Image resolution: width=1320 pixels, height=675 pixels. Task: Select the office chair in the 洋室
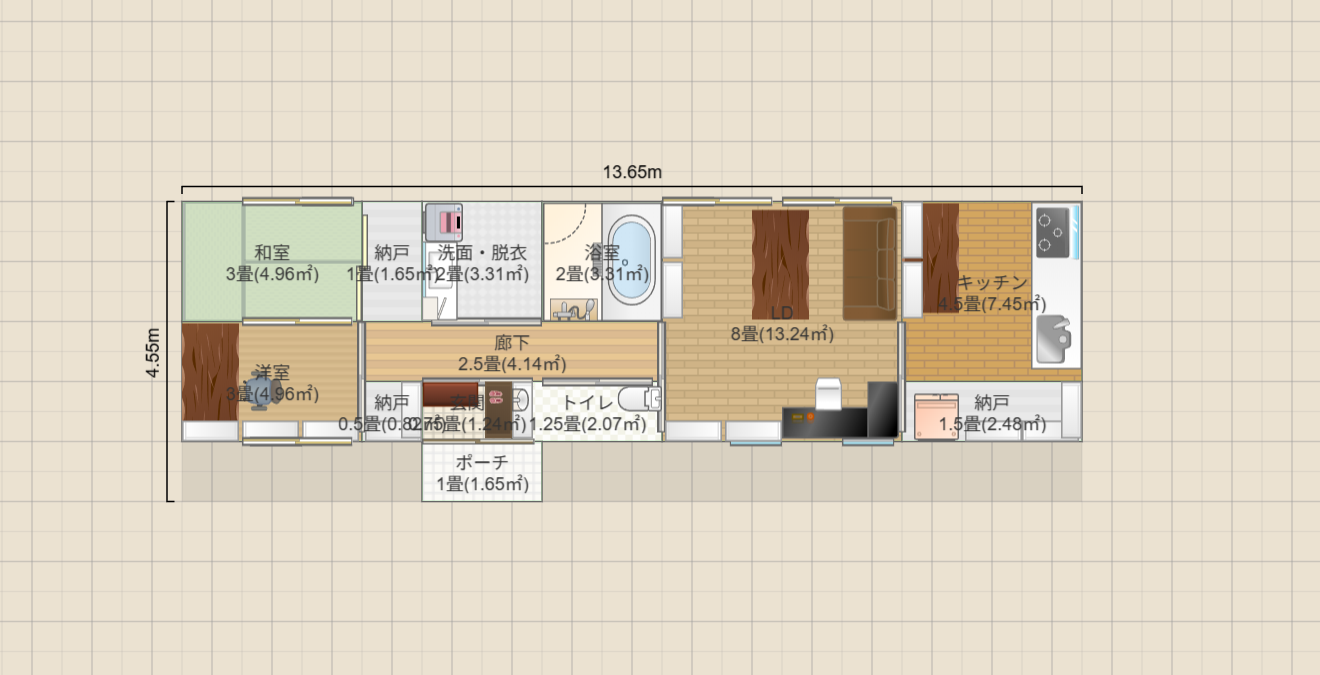pyautogui.click(x=262, y=392)
